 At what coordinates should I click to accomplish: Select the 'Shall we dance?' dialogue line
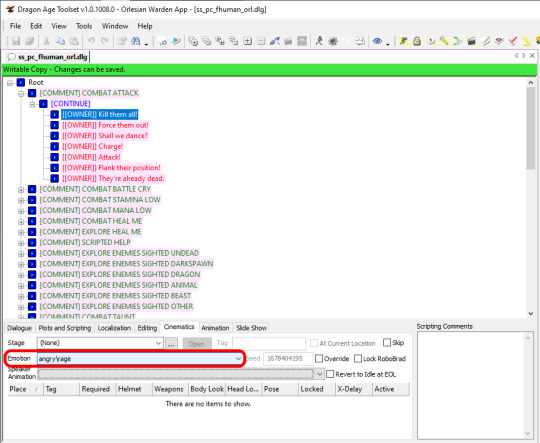coord(105,136)
